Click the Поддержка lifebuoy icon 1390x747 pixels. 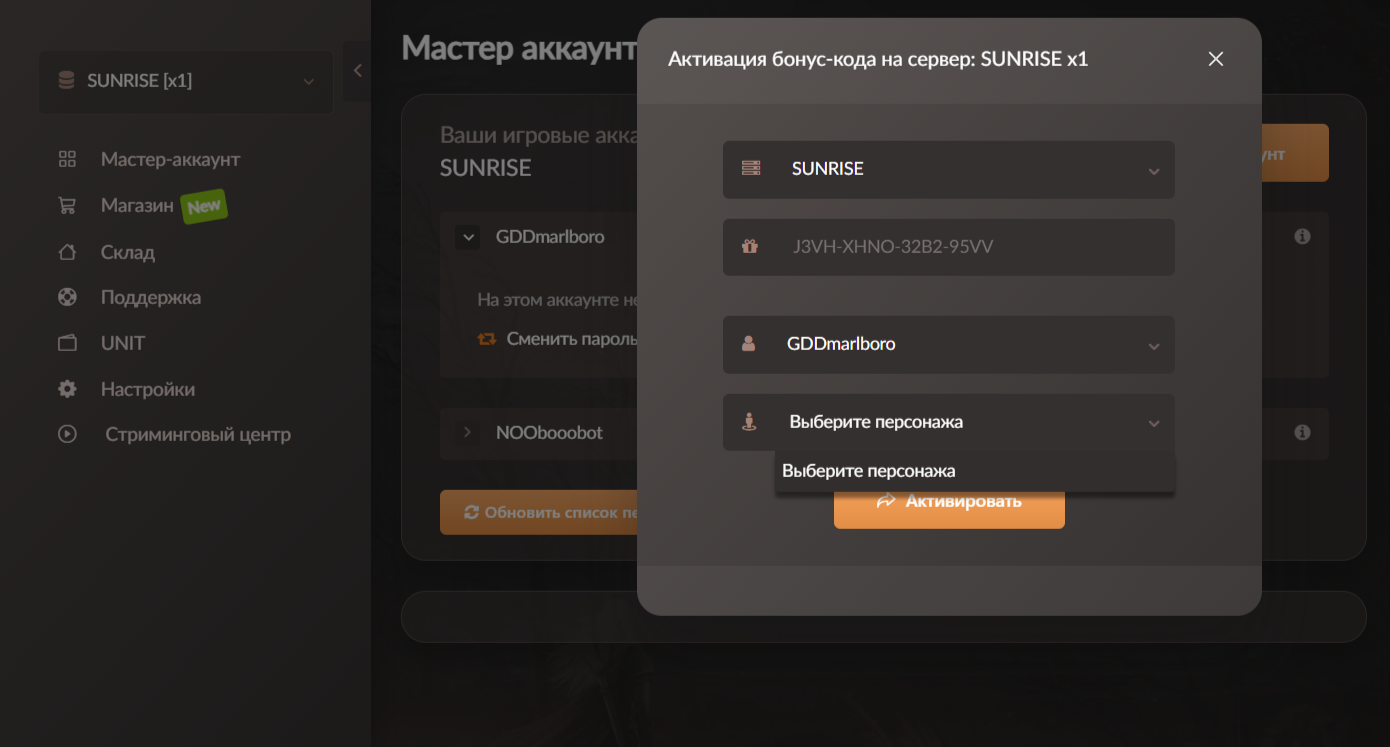[x=67, y=297]
